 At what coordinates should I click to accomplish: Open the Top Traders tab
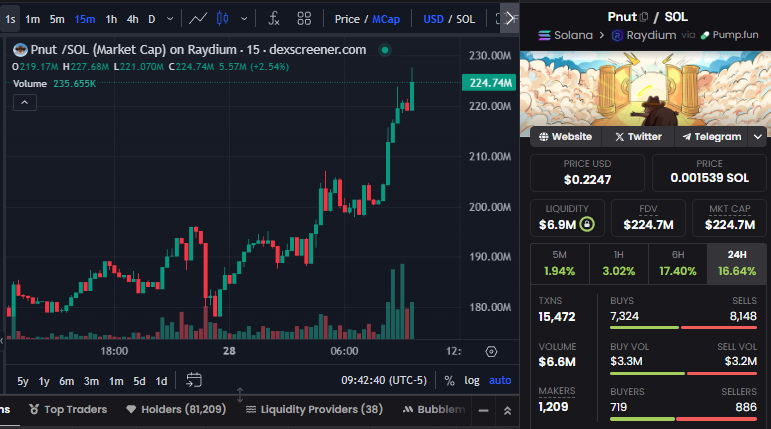(x=68, y=409)
